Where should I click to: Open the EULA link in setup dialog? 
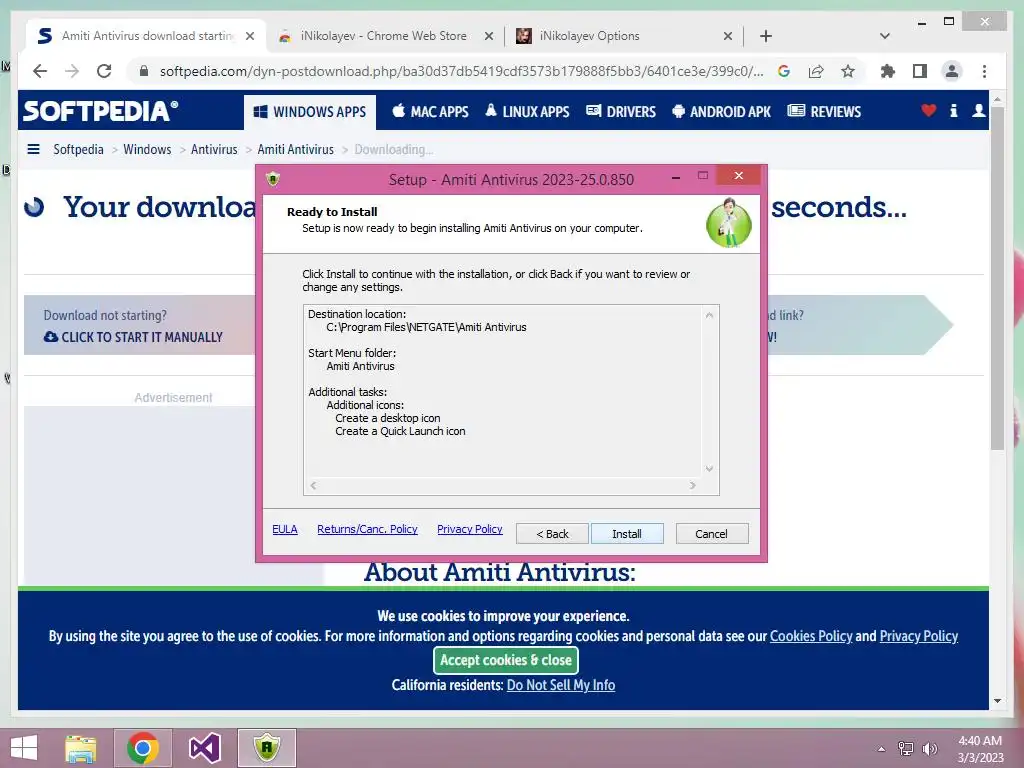pos(285,529)
